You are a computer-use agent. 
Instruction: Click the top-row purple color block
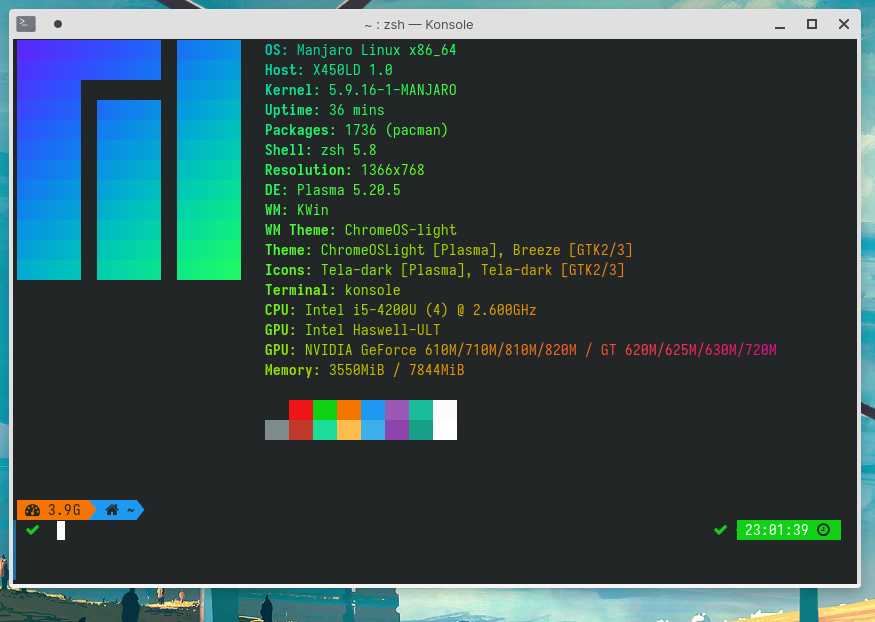coord(397,409)
